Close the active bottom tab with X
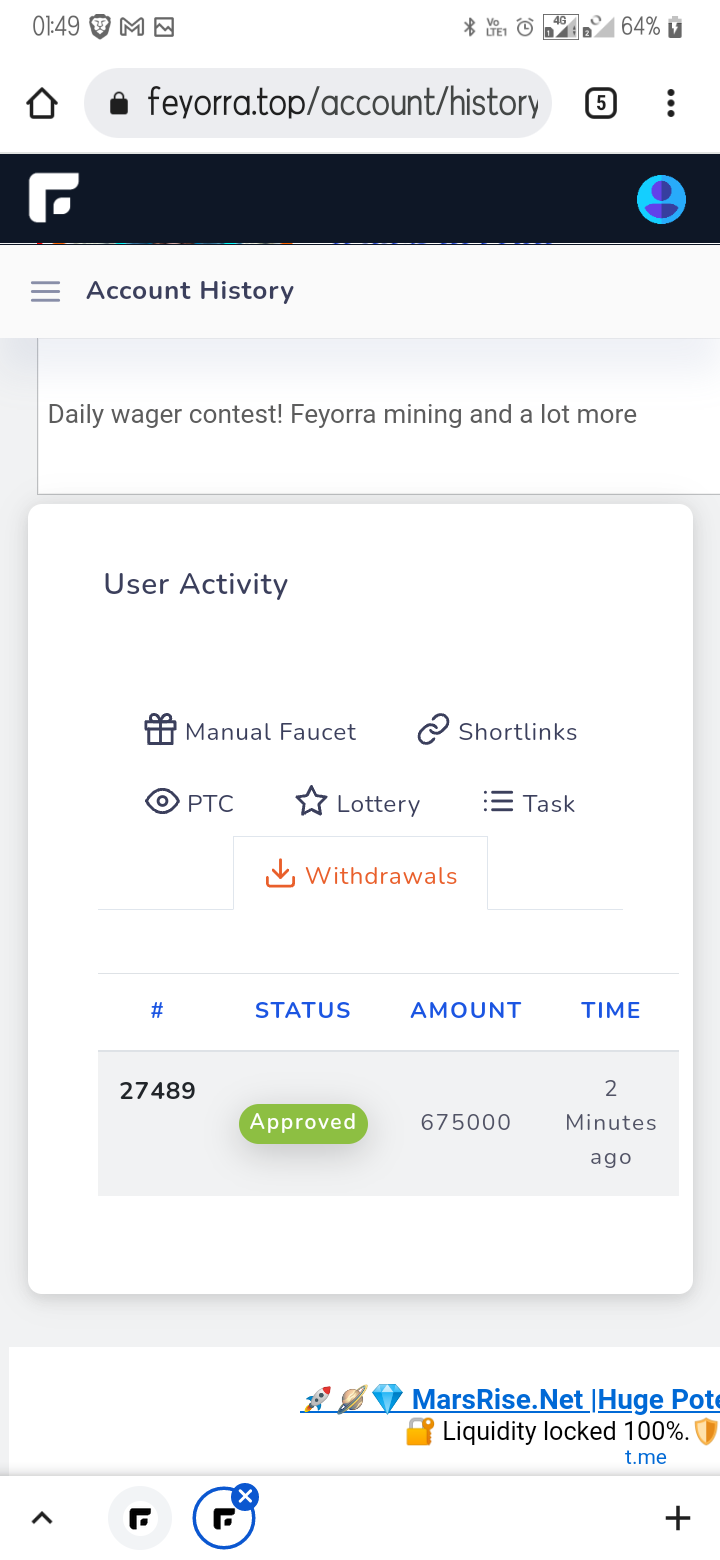 245,1496
